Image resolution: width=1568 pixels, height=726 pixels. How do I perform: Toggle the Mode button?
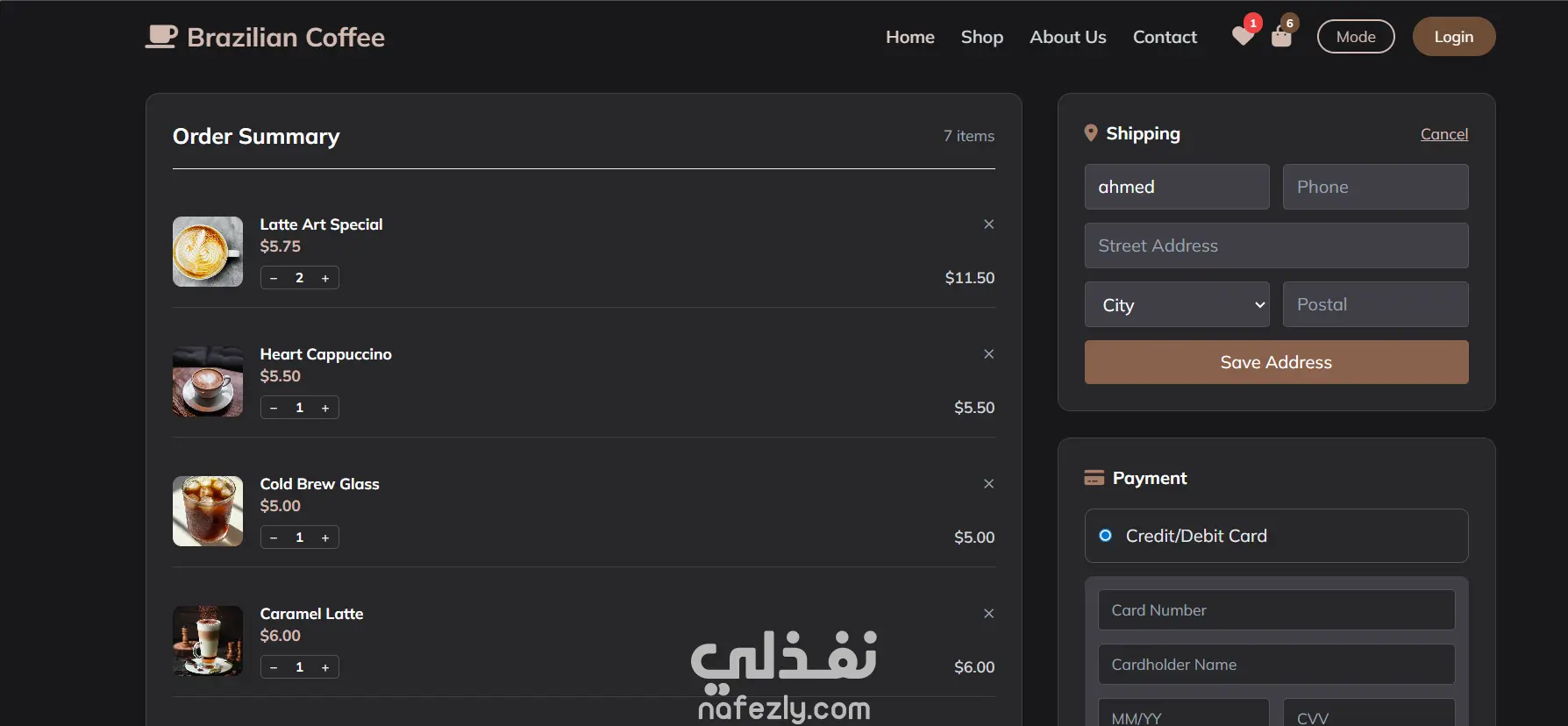point(1356,37)
